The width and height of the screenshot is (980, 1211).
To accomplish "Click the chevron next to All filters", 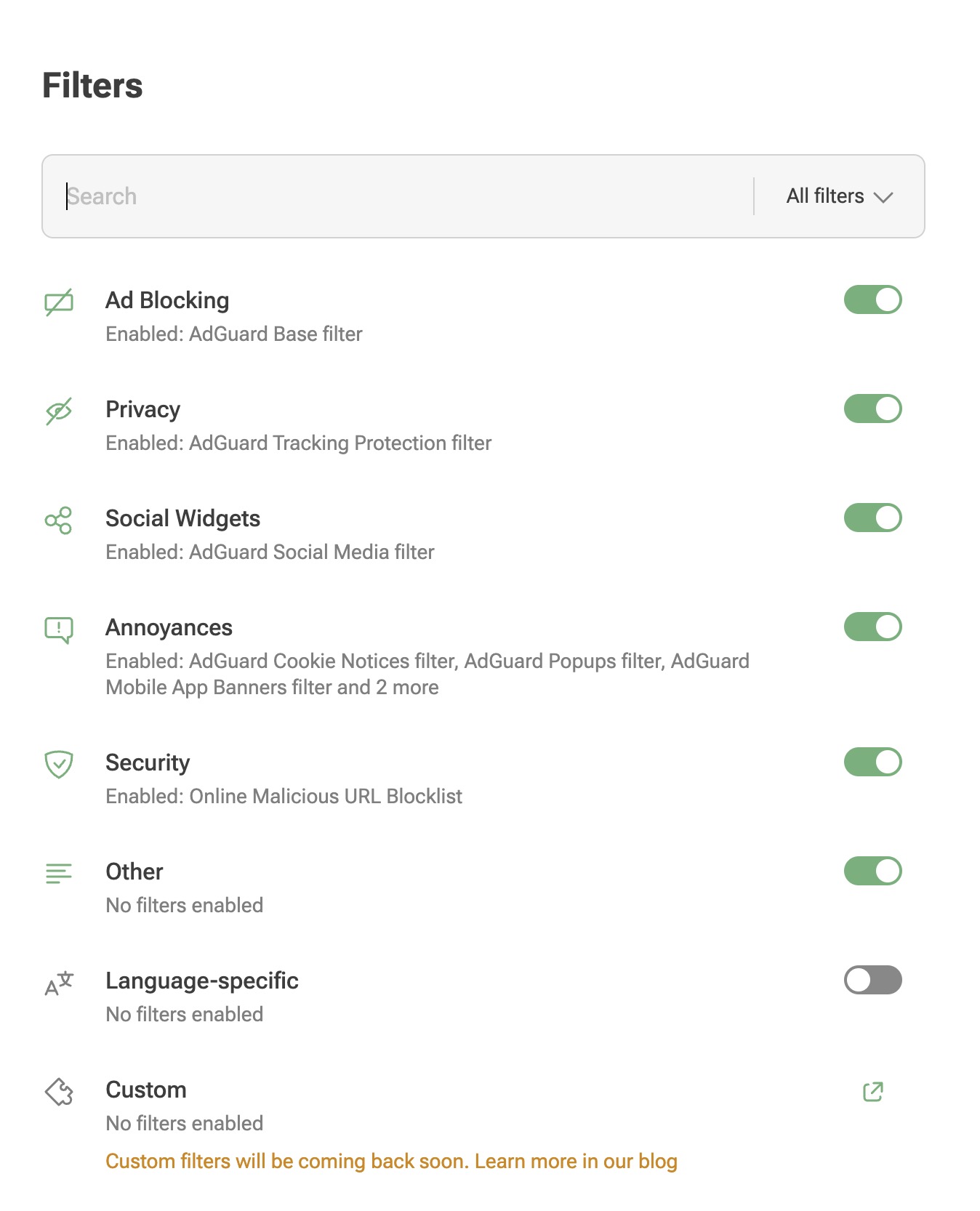I will [x=883, y=197].
